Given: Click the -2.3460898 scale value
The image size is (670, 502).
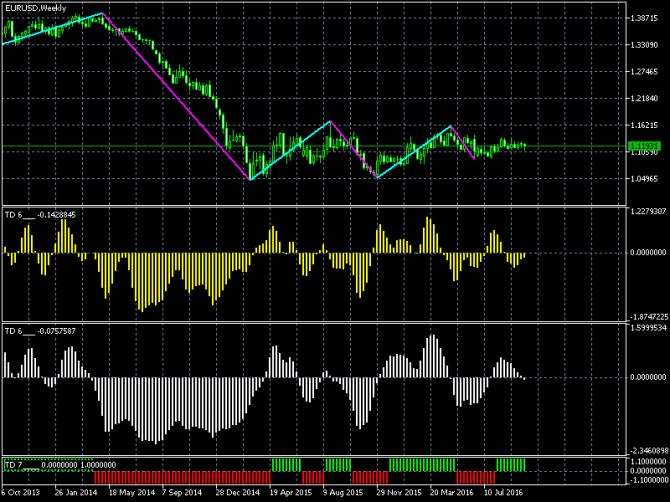Looking at the screenshot, I should click(648, 451).
